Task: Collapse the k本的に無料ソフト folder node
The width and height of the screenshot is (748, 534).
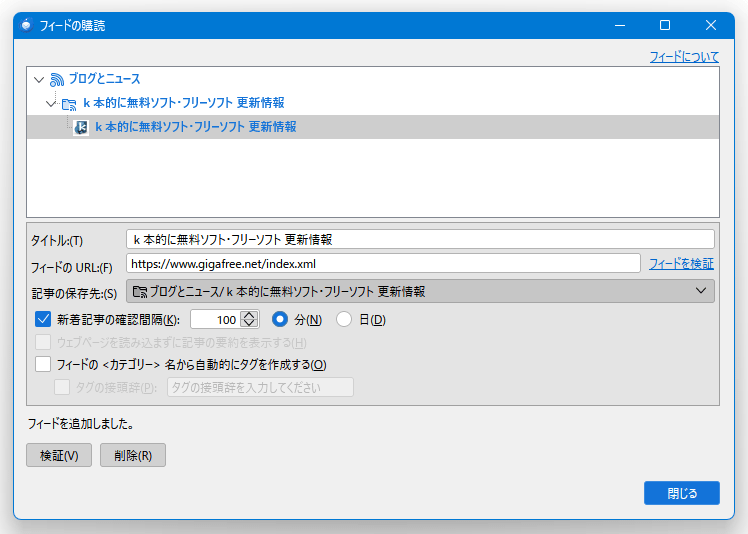Action: 51,104
